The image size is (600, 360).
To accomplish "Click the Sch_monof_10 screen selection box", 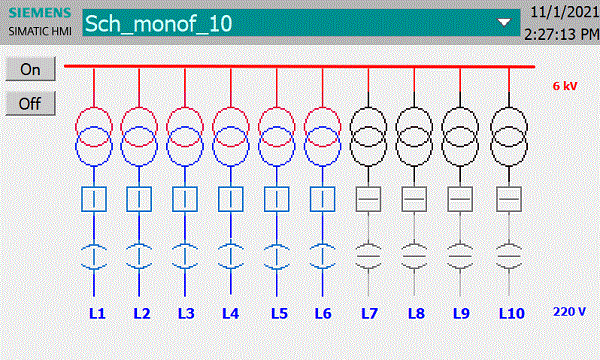I will (301, 23).
